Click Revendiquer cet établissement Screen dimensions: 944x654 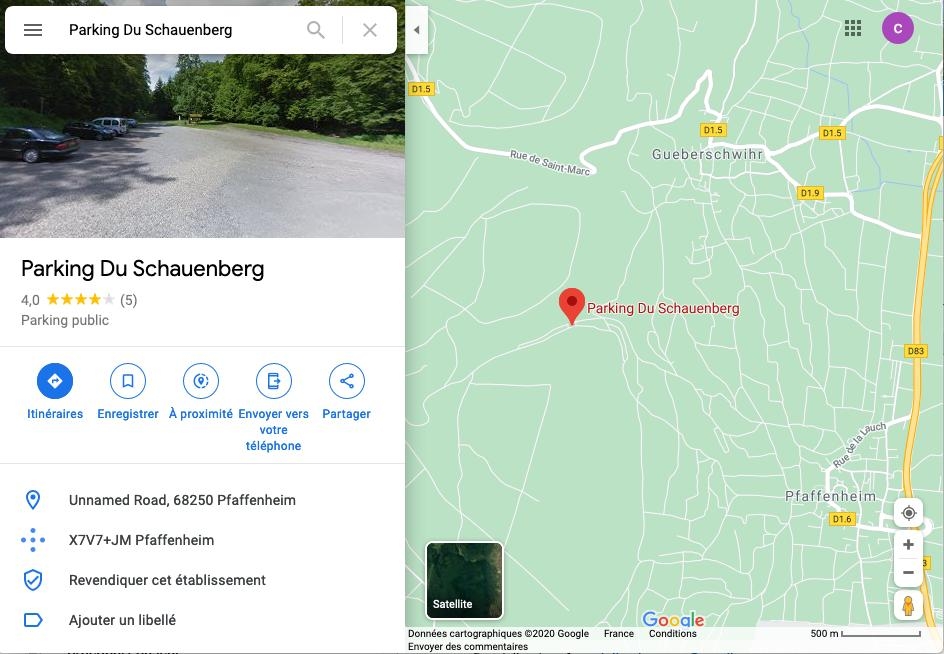click(x=167, y=580)
